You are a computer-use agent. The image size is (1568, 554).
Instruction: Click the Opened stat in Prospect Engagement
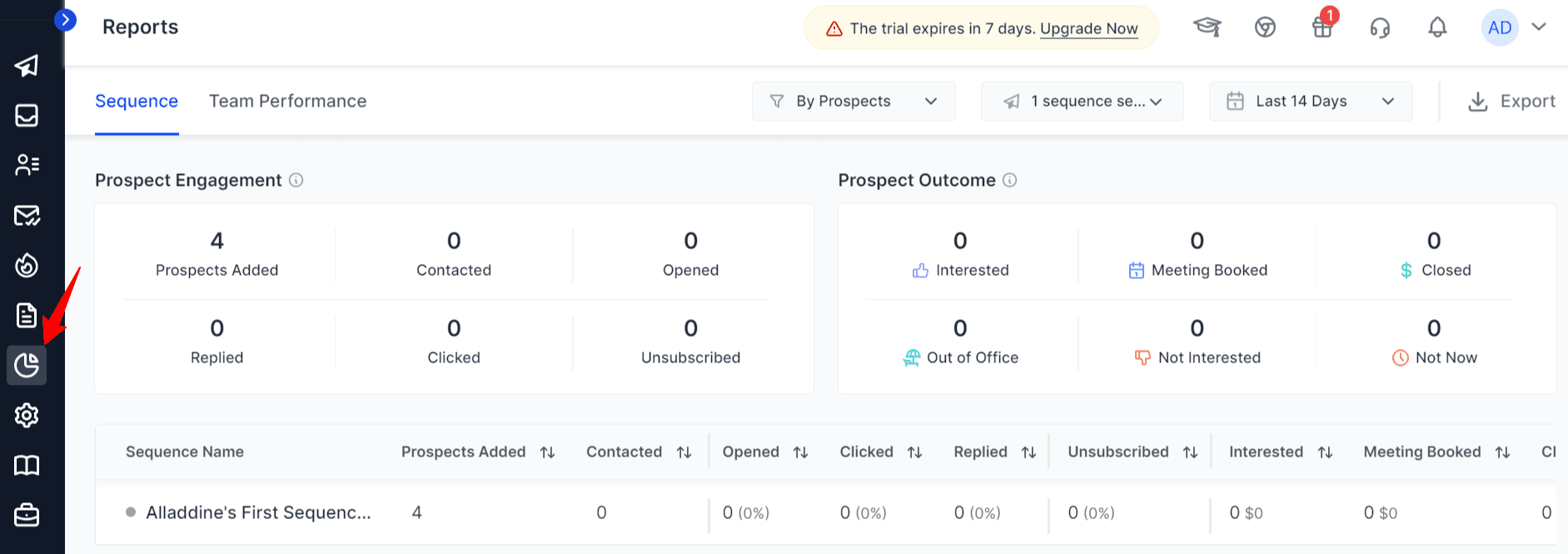[x=690, y=254]
